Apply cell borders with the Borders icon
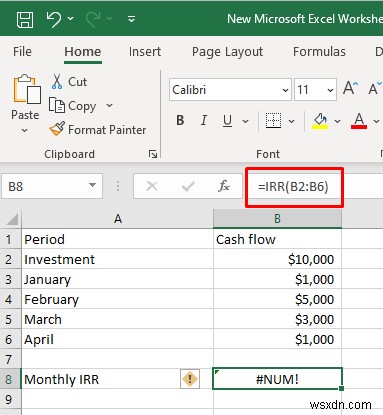This screenshot has height=415, width=383. (x=273, y=120)
